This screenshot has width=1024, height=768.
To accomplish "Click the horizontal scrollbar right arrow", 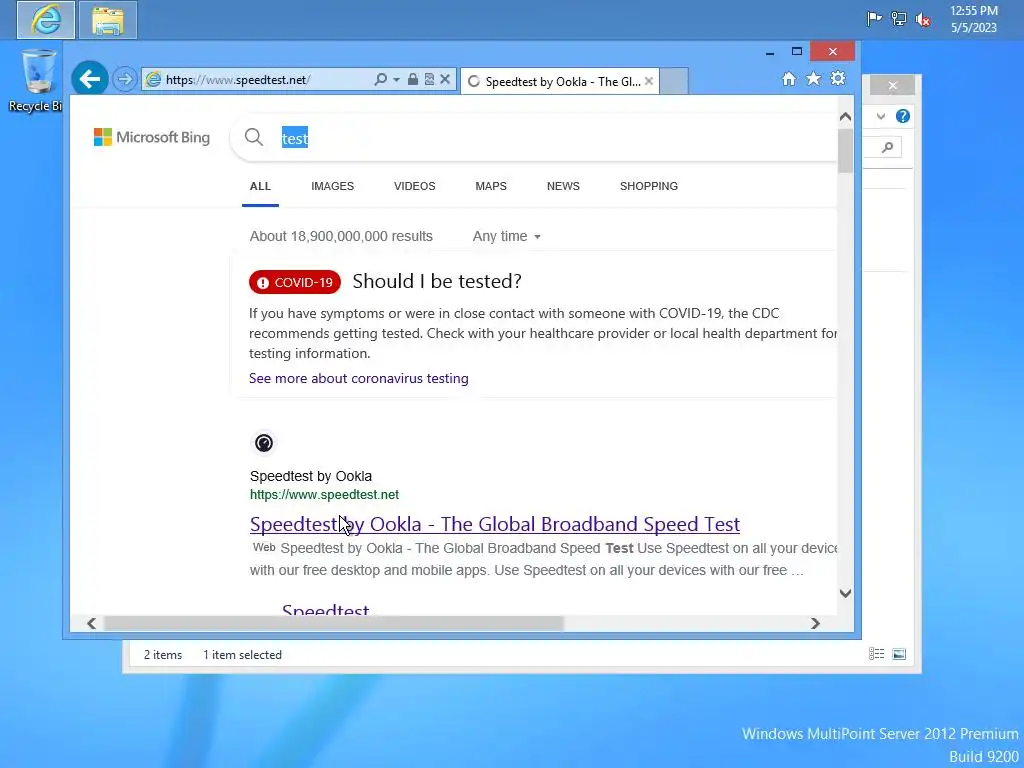I will [815, 623].
